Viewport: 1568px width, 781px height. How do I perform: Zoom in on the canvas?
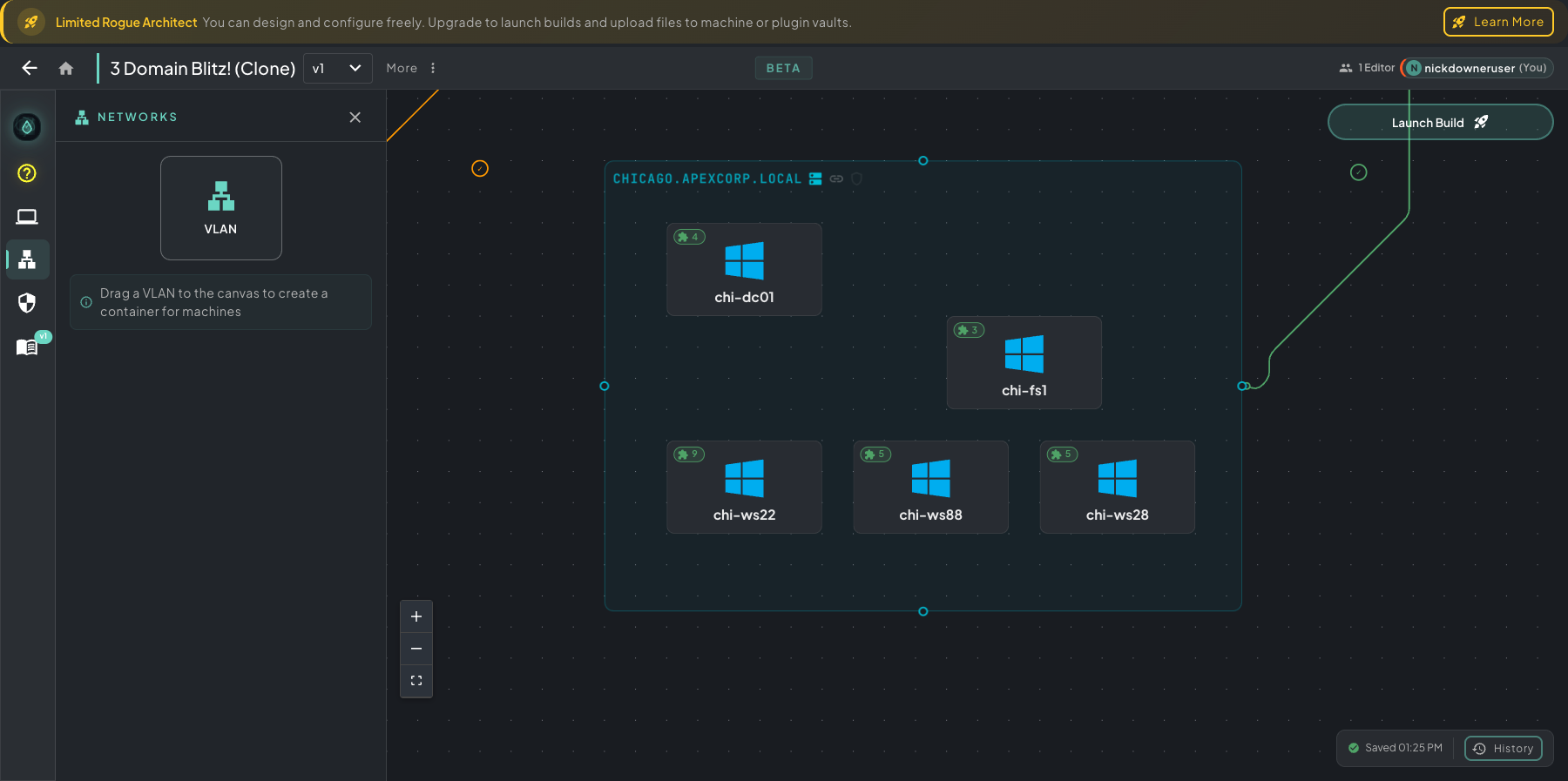[416, 616]
